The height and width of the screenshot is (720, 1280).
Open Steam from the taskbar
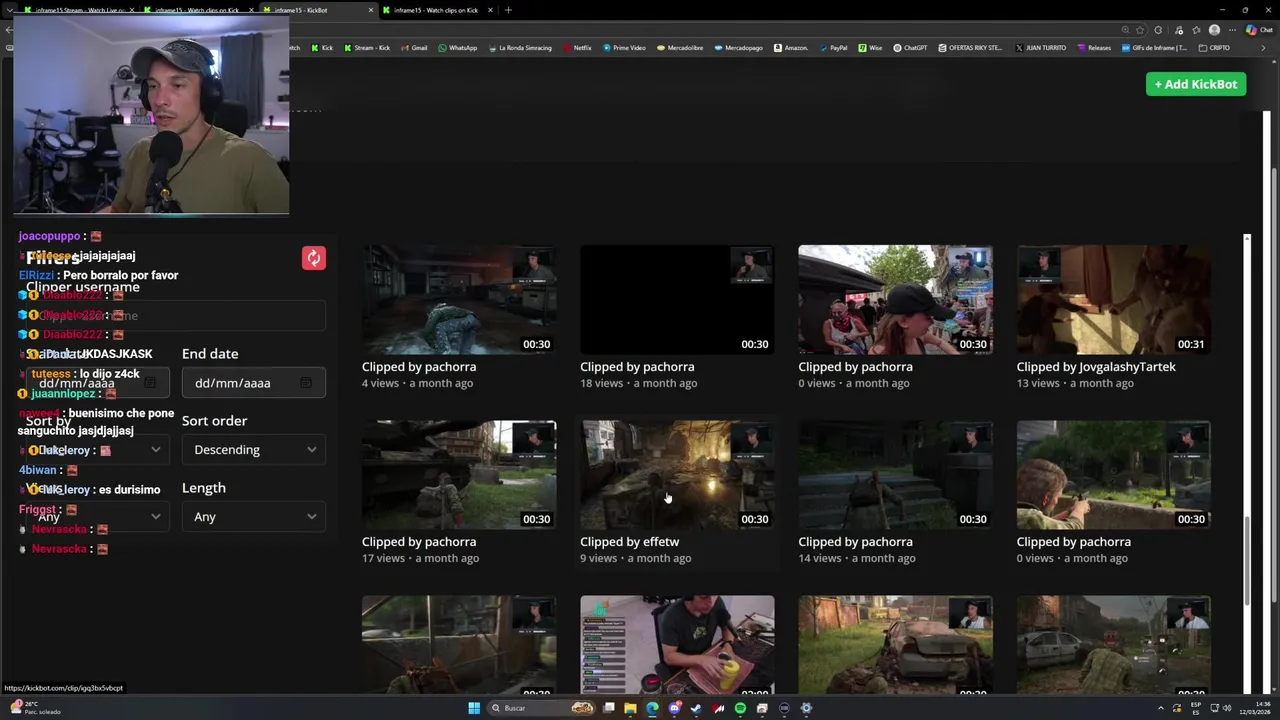[696, 708]
